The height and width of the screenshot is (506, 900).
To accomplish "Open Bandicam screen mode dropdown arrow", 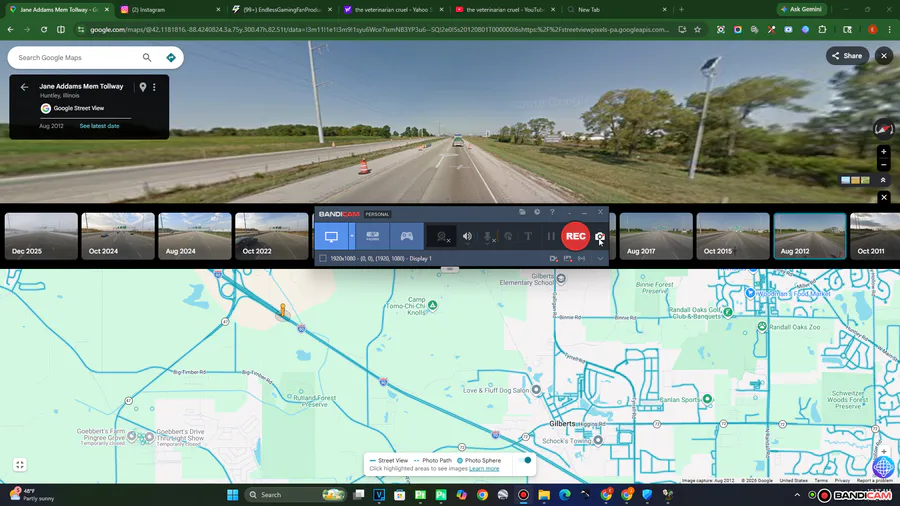I will (x=352, y=236).
